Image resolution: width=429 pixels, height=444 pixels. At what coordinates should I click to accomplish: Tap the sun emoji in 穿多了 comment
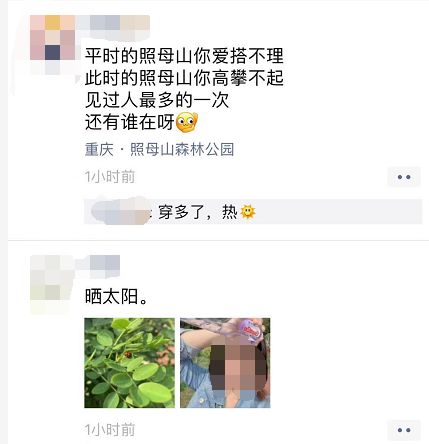(248, 212)
